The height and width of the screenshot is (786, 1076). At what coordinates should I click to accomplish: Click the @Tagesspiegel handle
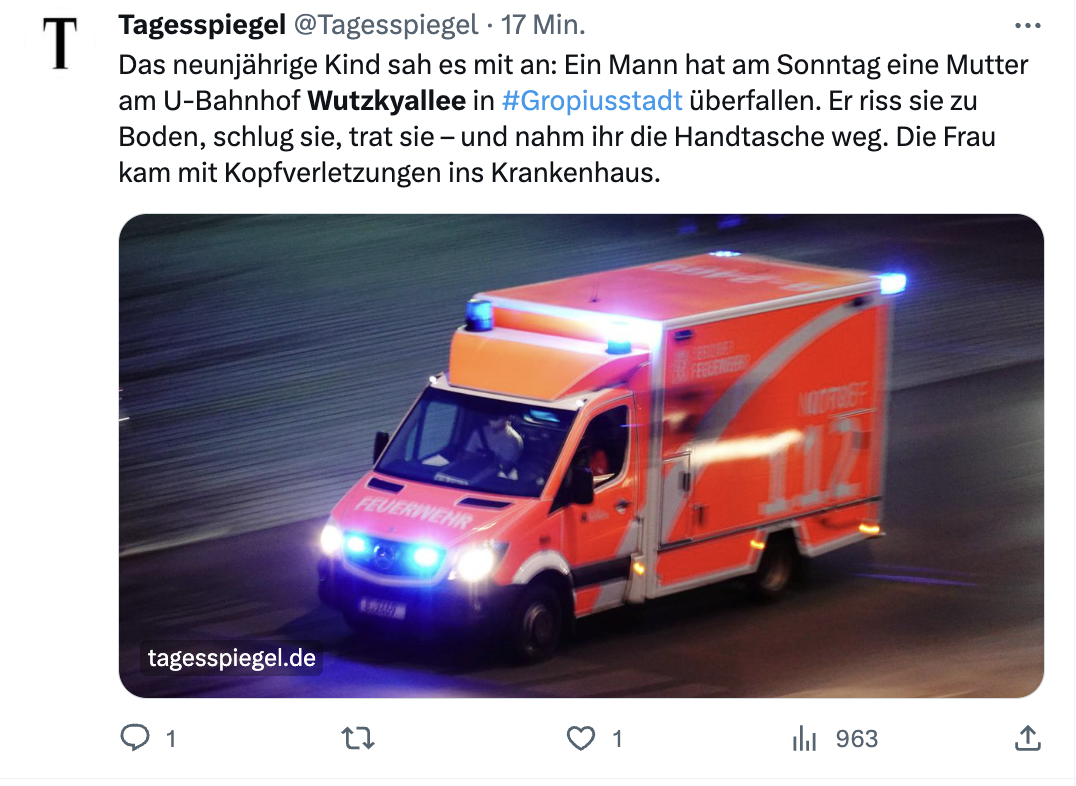tap(386, 25)
